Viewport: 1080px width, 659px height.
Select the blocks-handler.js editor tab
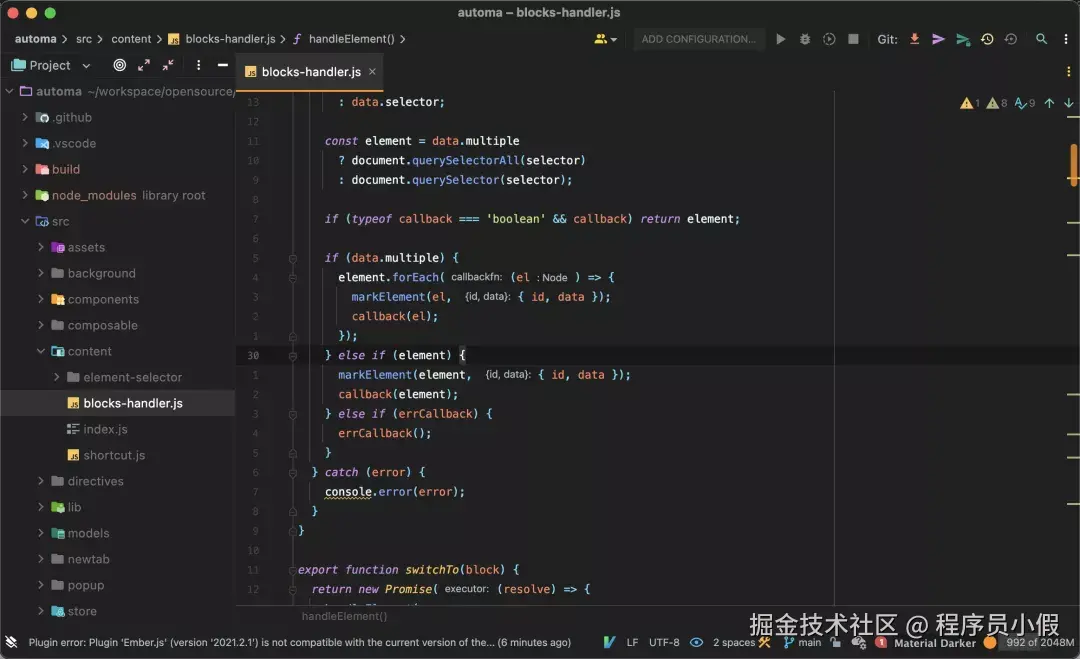coord(311,72)
